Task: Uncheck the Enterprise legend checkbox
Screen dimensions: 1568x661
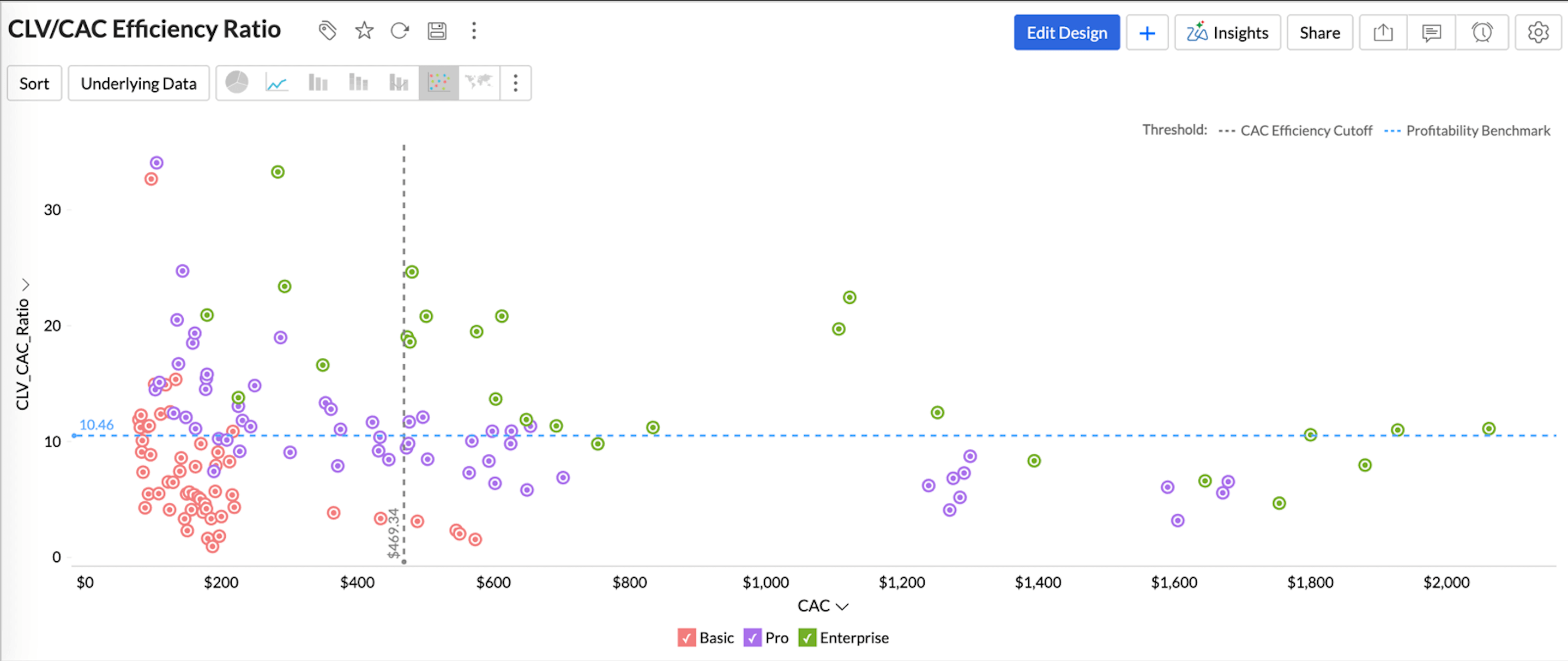Action: [807, 637]
